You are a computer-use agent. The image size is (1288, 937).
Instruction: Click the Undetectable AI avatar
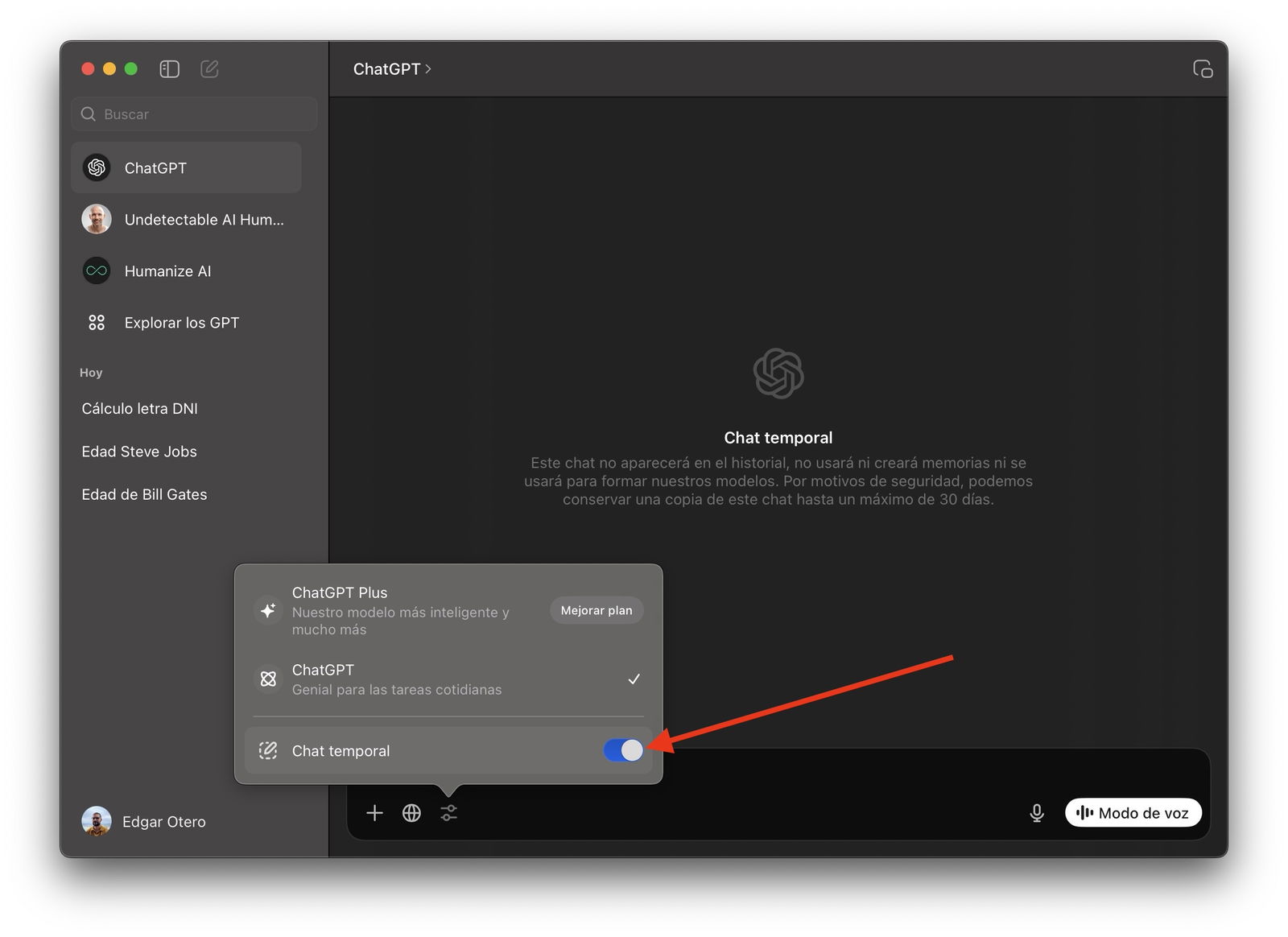[x=97, y=219]
